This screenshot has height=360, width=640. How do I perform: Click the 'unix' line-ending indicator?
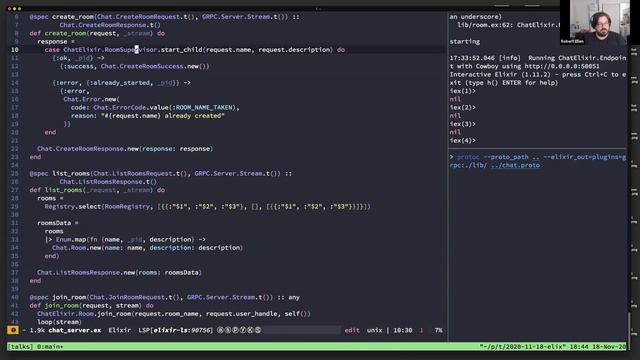374,330
